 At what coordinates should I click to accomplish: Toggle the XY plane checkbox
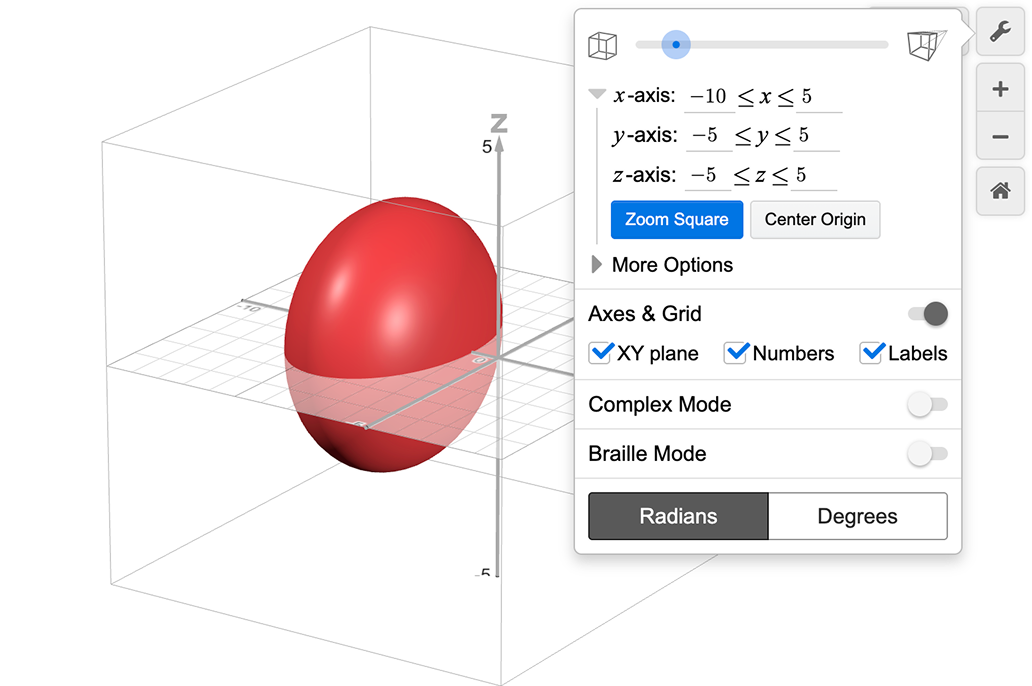click(x=602, y=353)
